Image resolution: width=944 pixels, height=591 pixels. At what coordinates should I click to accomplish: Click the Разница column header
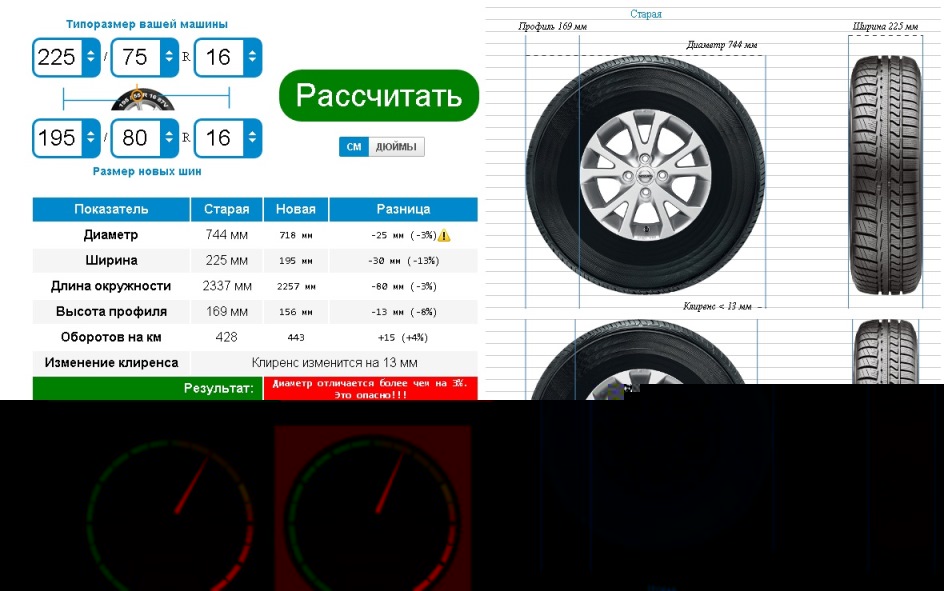tap(403, 209)
